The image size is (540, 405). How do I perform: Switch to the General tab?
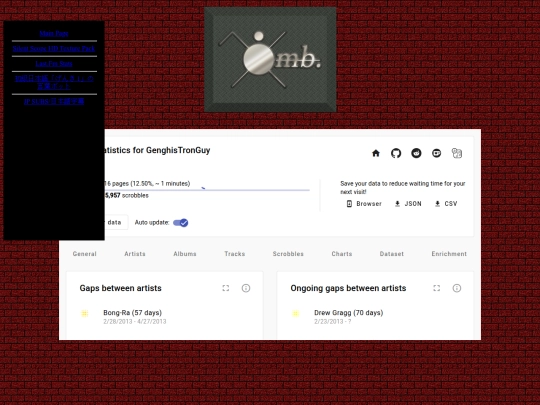(84, 254)
